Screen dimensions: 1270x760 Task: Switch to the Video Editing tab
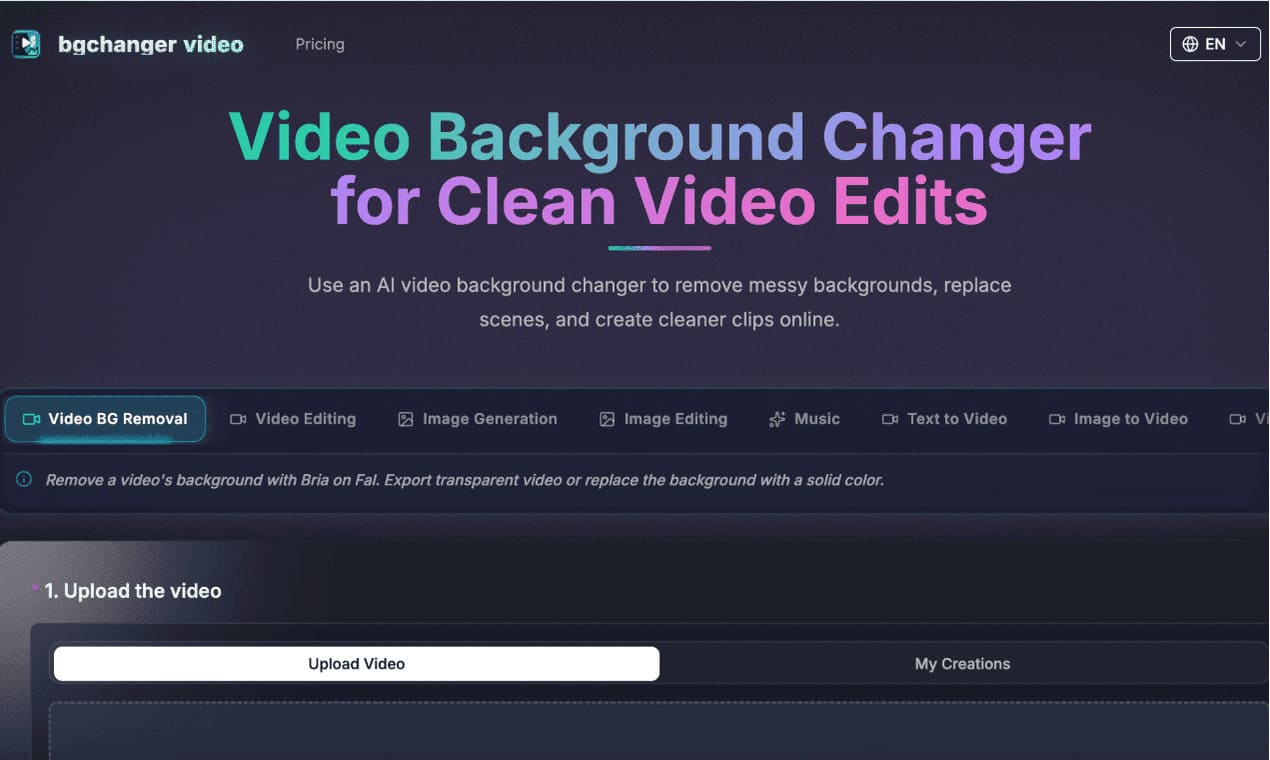coord(293,419)
